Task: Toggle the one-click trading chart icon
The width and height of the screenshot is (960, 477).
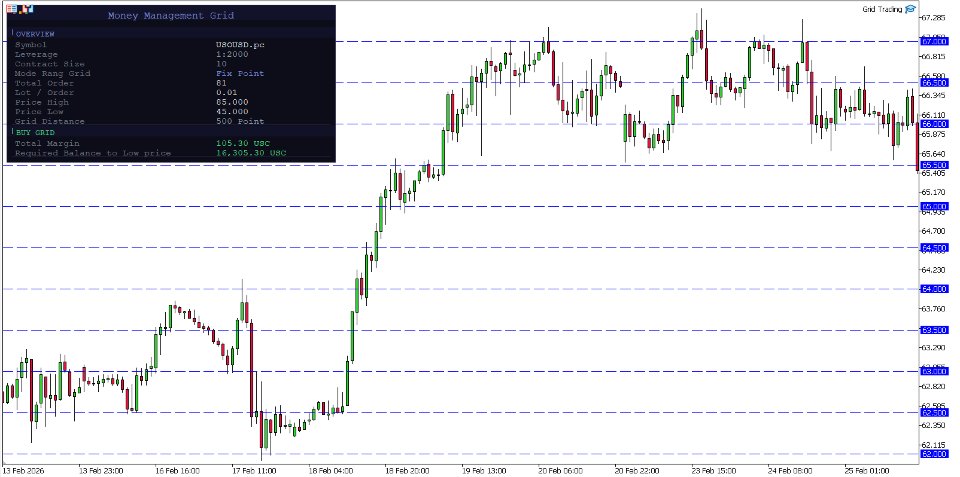Action: pos(26,9)
